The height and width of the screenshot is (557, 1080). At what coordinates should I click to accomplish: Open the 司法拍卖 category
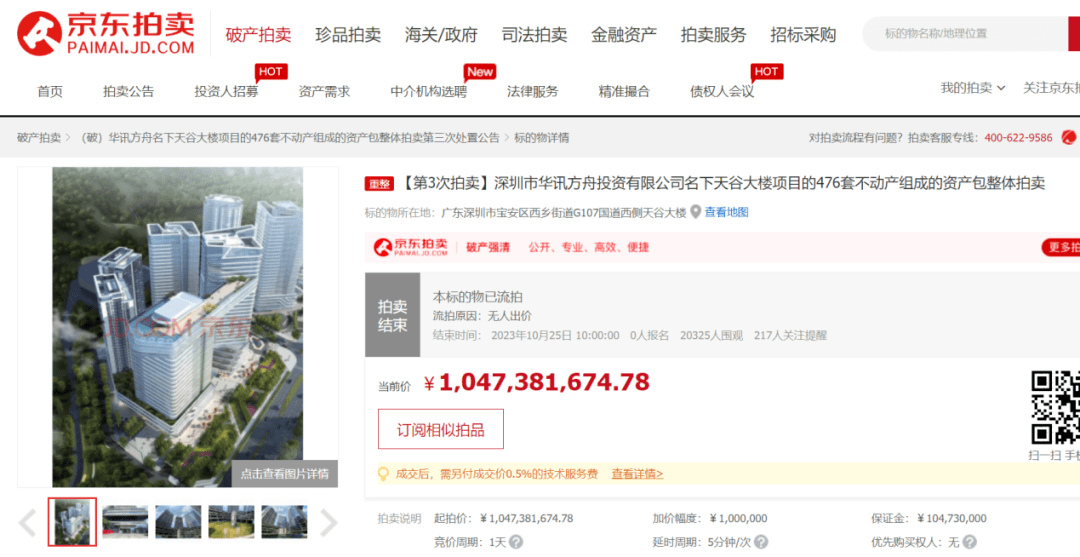(x=534, y=34)
